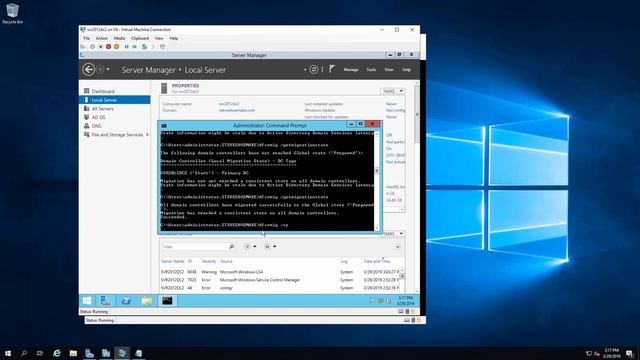
Task: Click the domain name link in Properties
Action: pyautogui.click(x=237, y=110)
